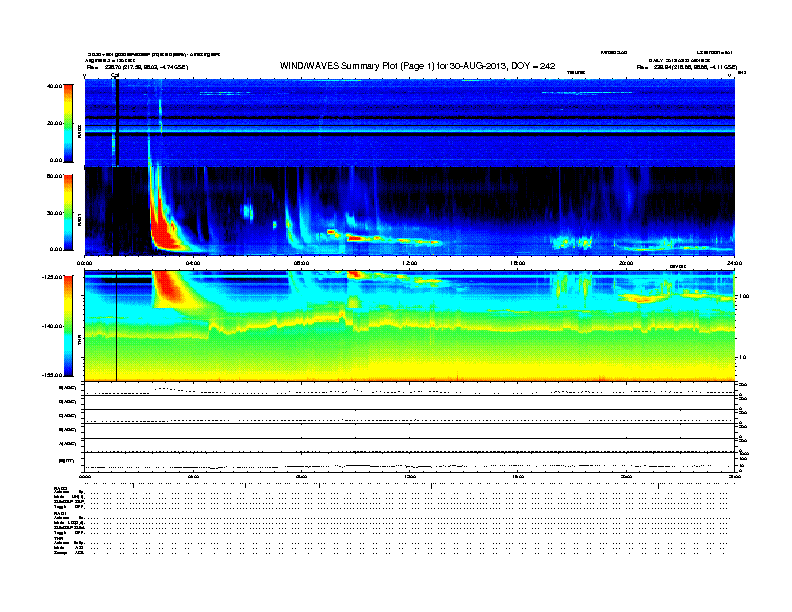The height and width of the screenshot is (612, 792).
Task: Click the 20:00 tick below RAD1 spectrogram
Action: click(x=626, y=263)
